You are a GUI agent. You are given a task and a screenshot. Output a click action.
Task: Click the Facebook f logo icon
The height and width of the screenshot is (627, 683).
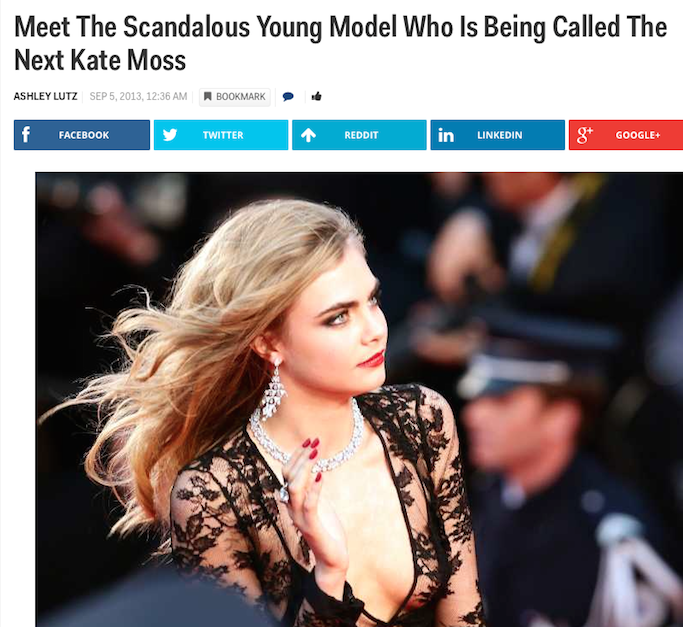(26, 135)
